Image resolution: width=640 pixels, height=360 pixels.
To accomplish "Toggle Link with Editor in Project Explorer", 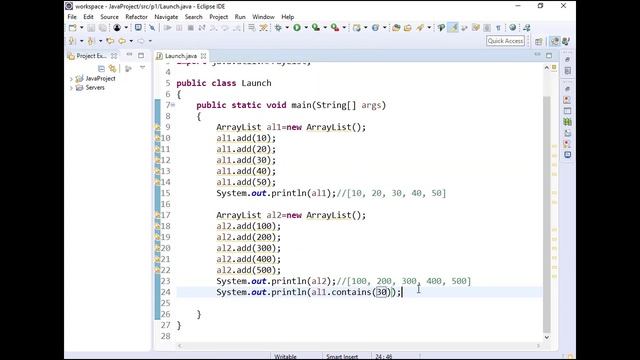I will pyautogui.click(x=113, y=69).
